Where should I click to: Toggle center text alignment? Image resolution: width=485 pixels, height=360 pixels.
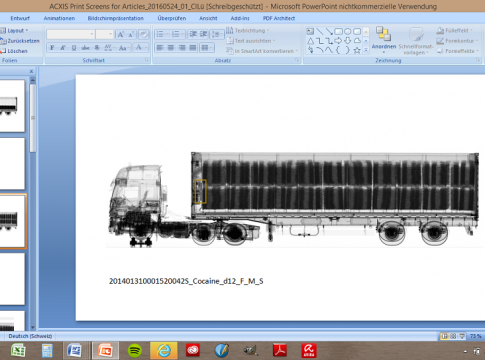click(x=171, y=48)
